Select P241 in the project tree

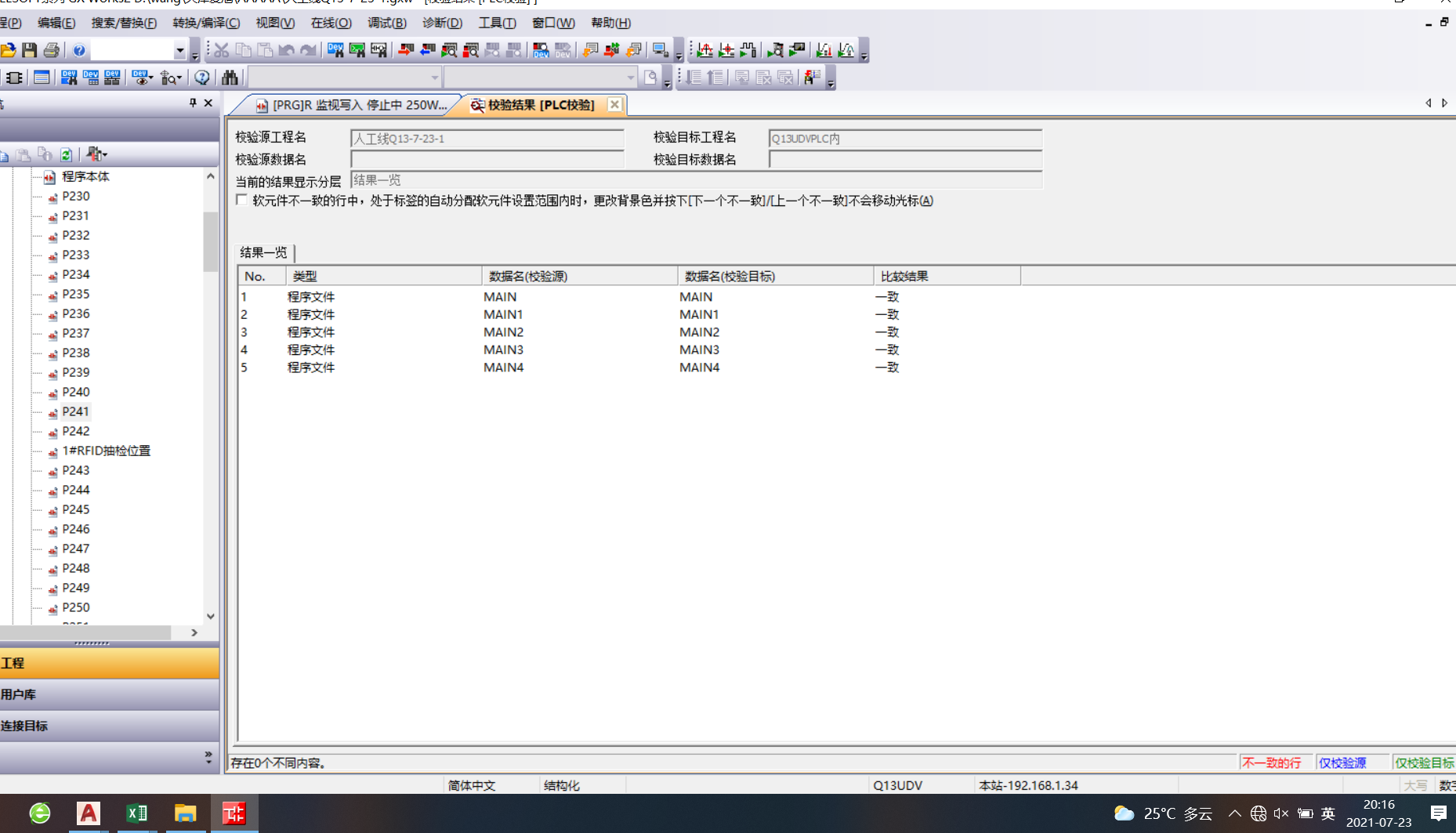(76, 411)
